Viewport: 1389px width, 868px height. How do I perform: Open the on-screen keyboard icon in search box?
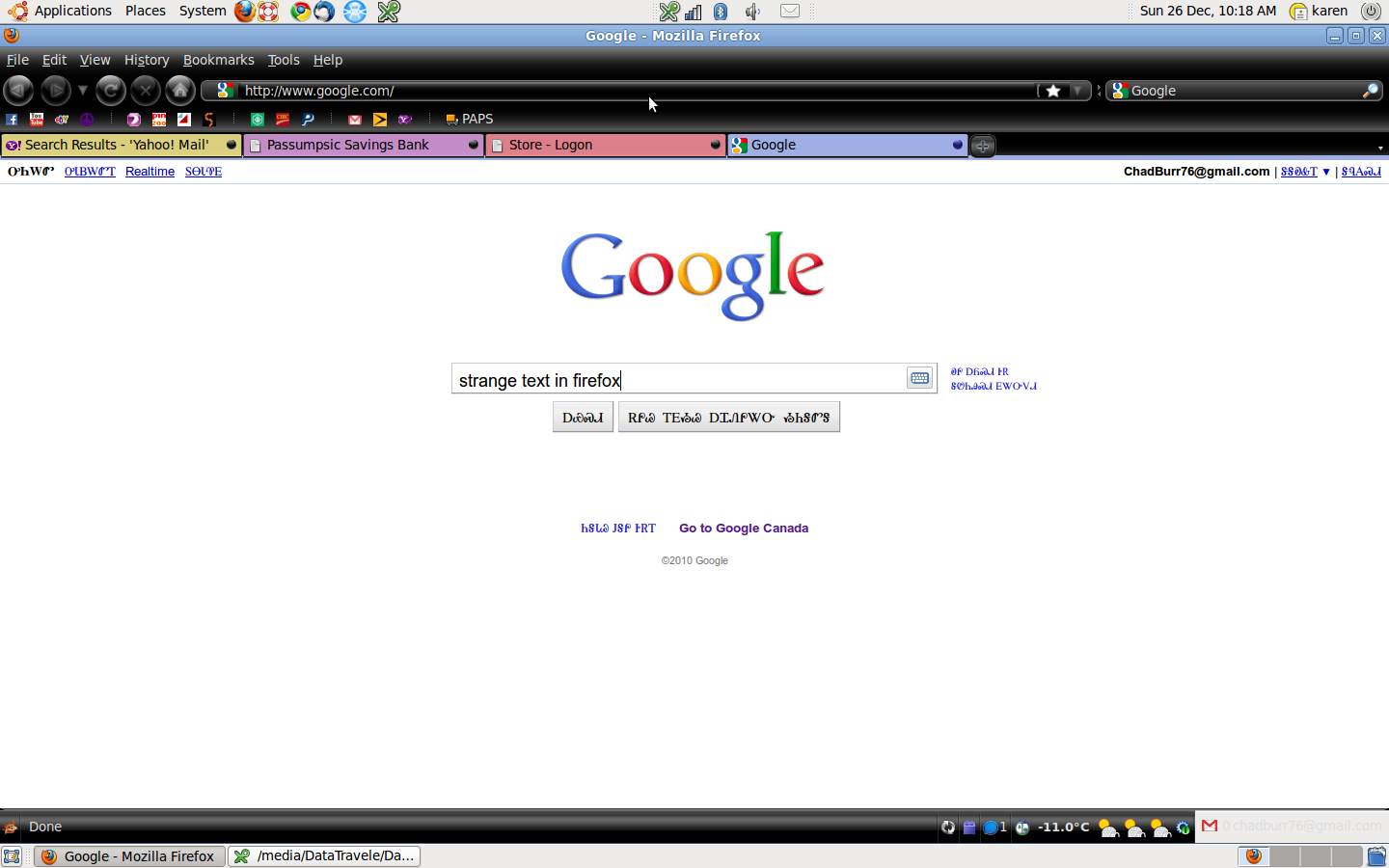919,378
